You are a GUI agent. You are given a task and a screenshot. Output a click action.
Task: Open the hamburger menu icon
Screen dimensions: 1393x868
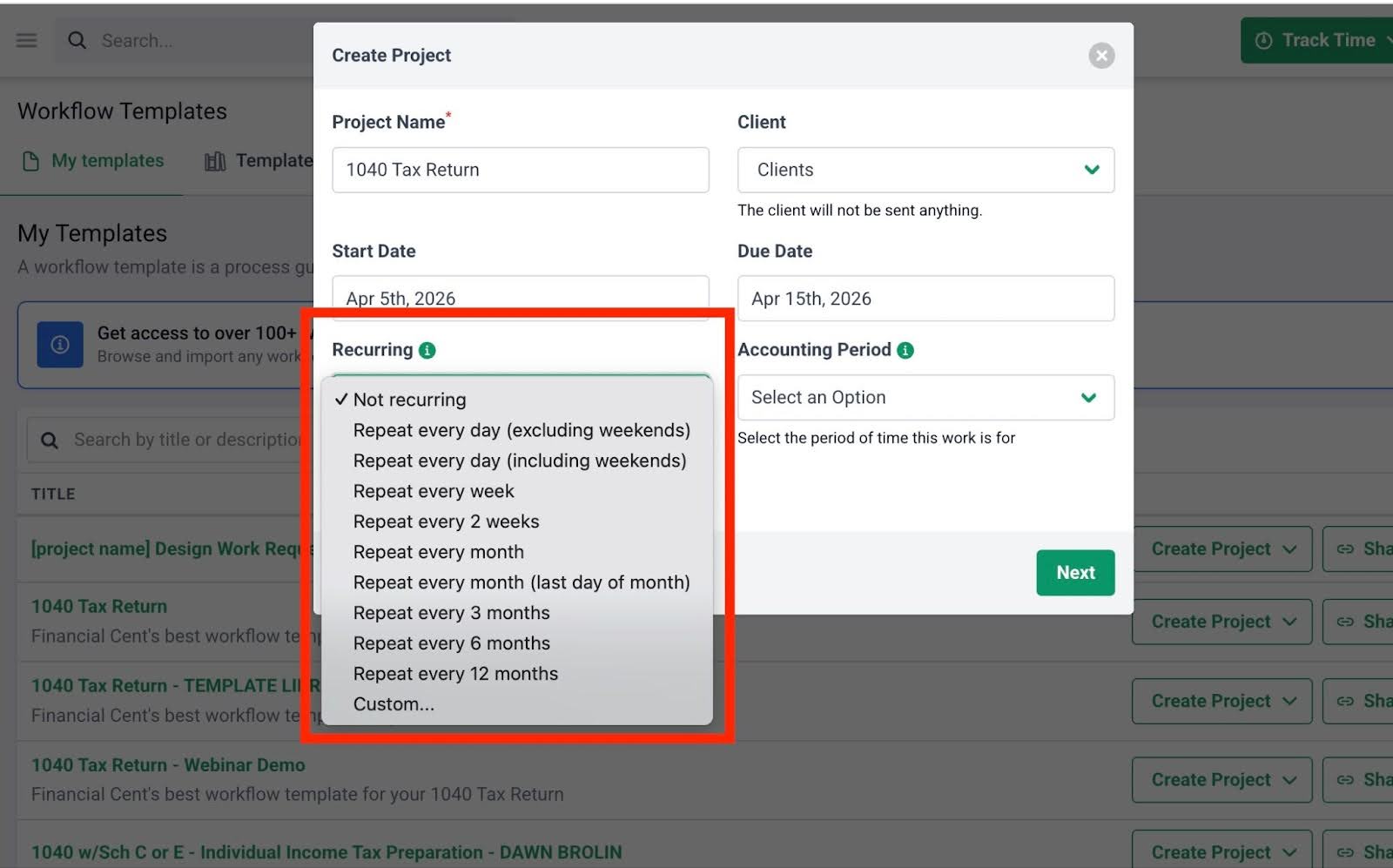click(x=27, y=41)
